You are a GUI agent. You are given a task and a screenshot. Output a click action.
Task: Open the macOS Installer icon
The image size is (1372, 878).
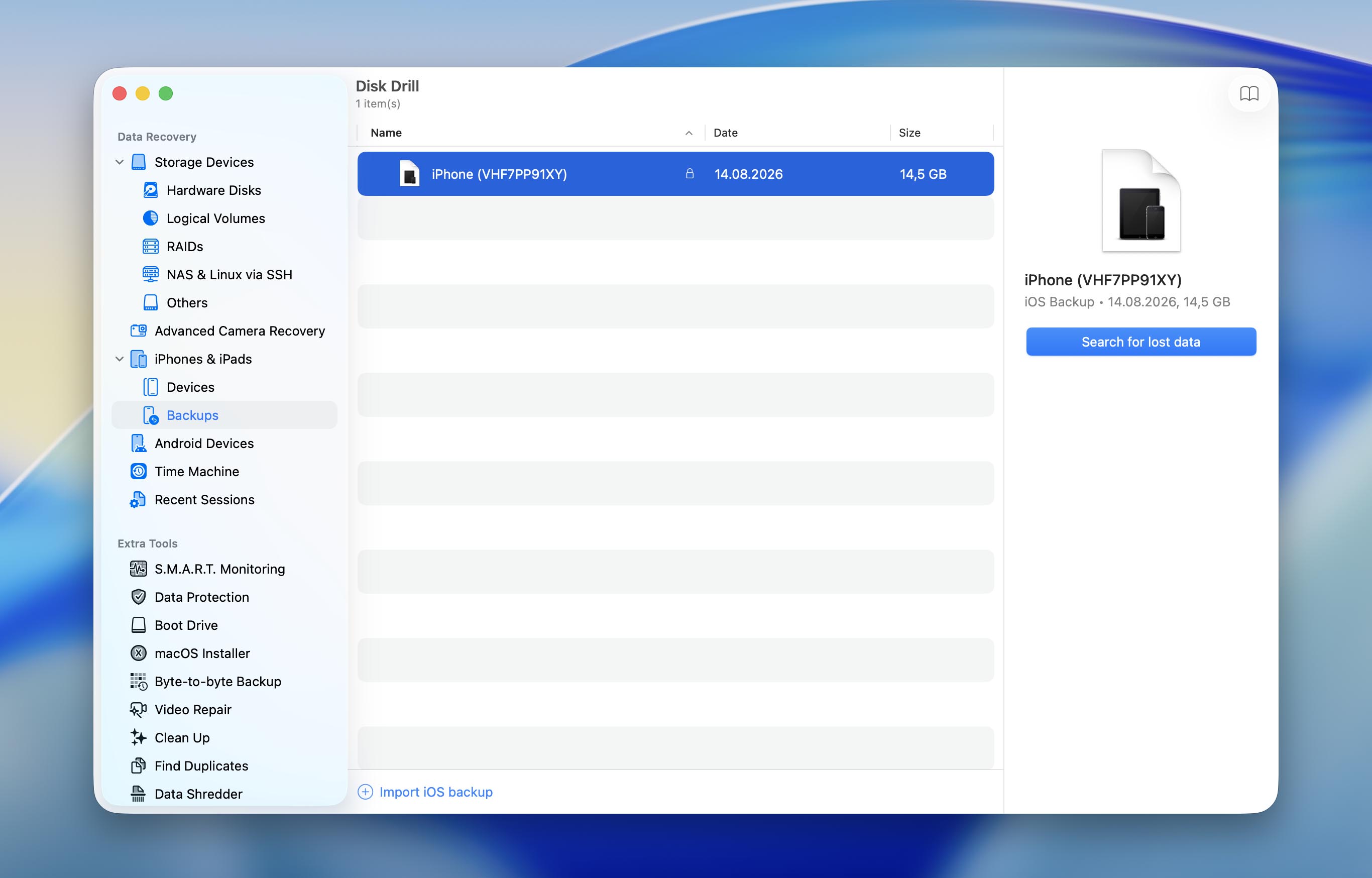click(139, 653)
